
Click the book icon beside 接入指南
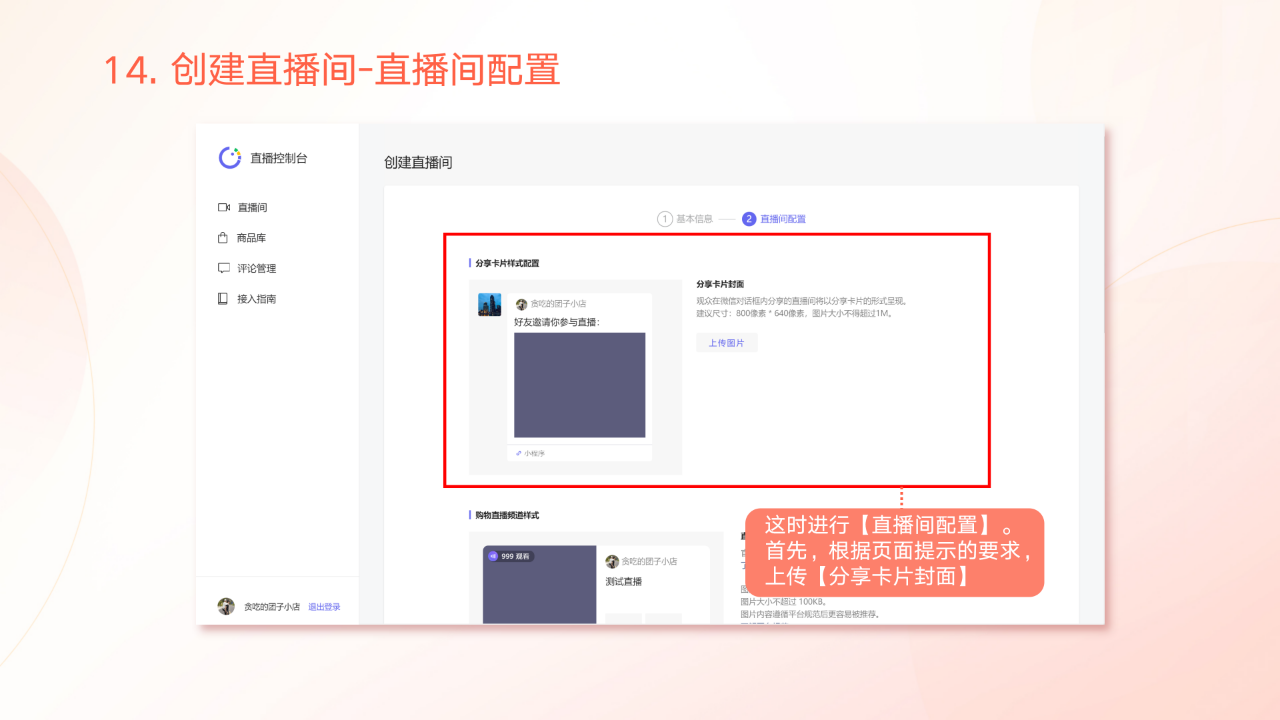point(223,298)
